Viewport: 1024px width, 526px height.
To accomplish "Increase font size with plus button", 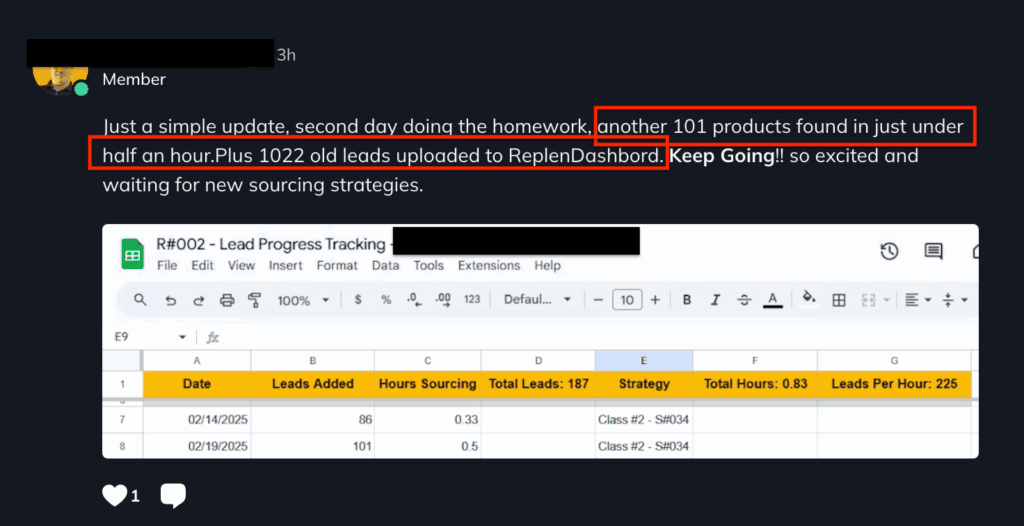I will point(655,300).
